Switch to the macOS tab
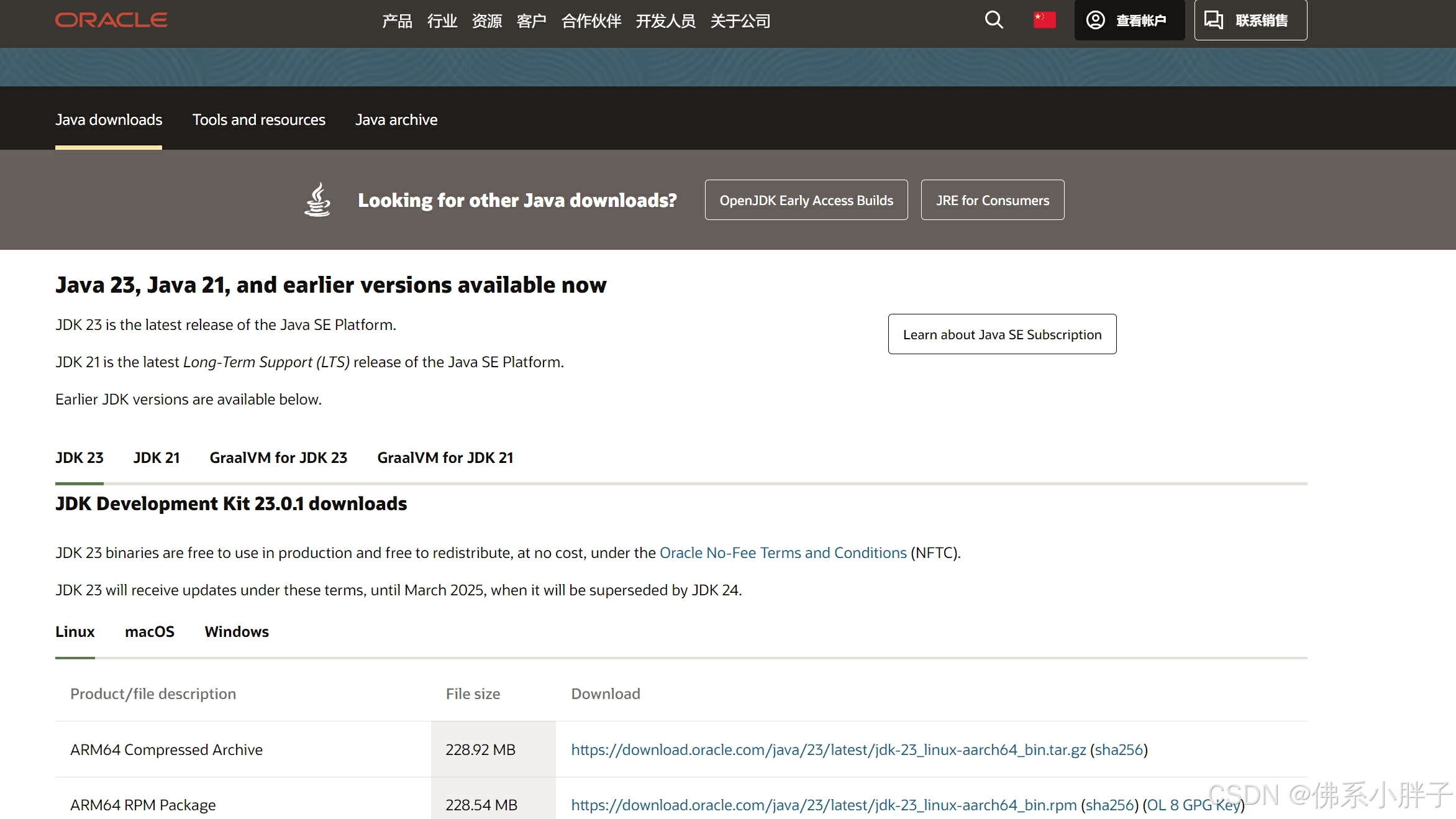 (x=150, y=631)
